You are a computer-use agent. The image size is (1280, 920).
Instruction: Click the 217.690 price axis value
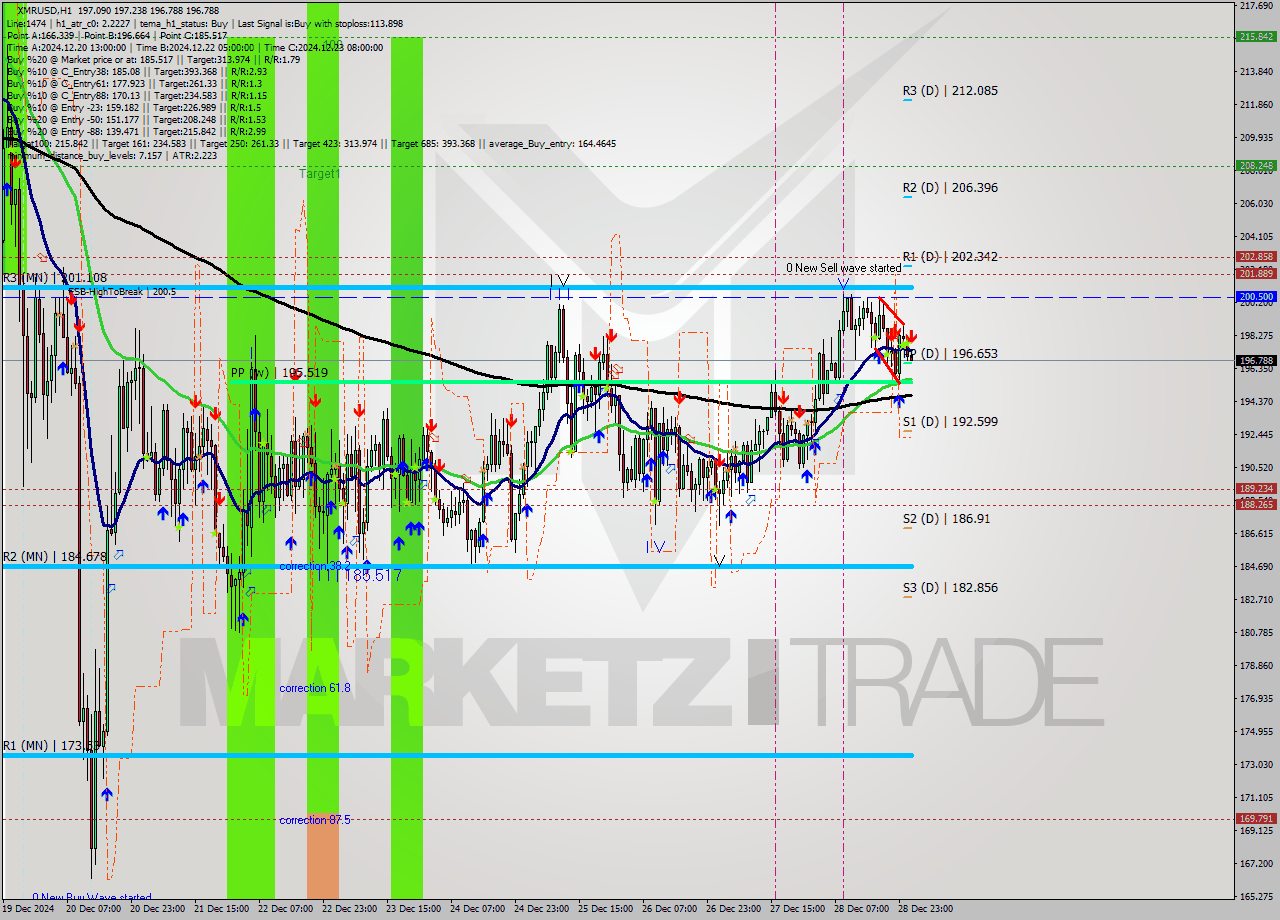point(1256,6)
